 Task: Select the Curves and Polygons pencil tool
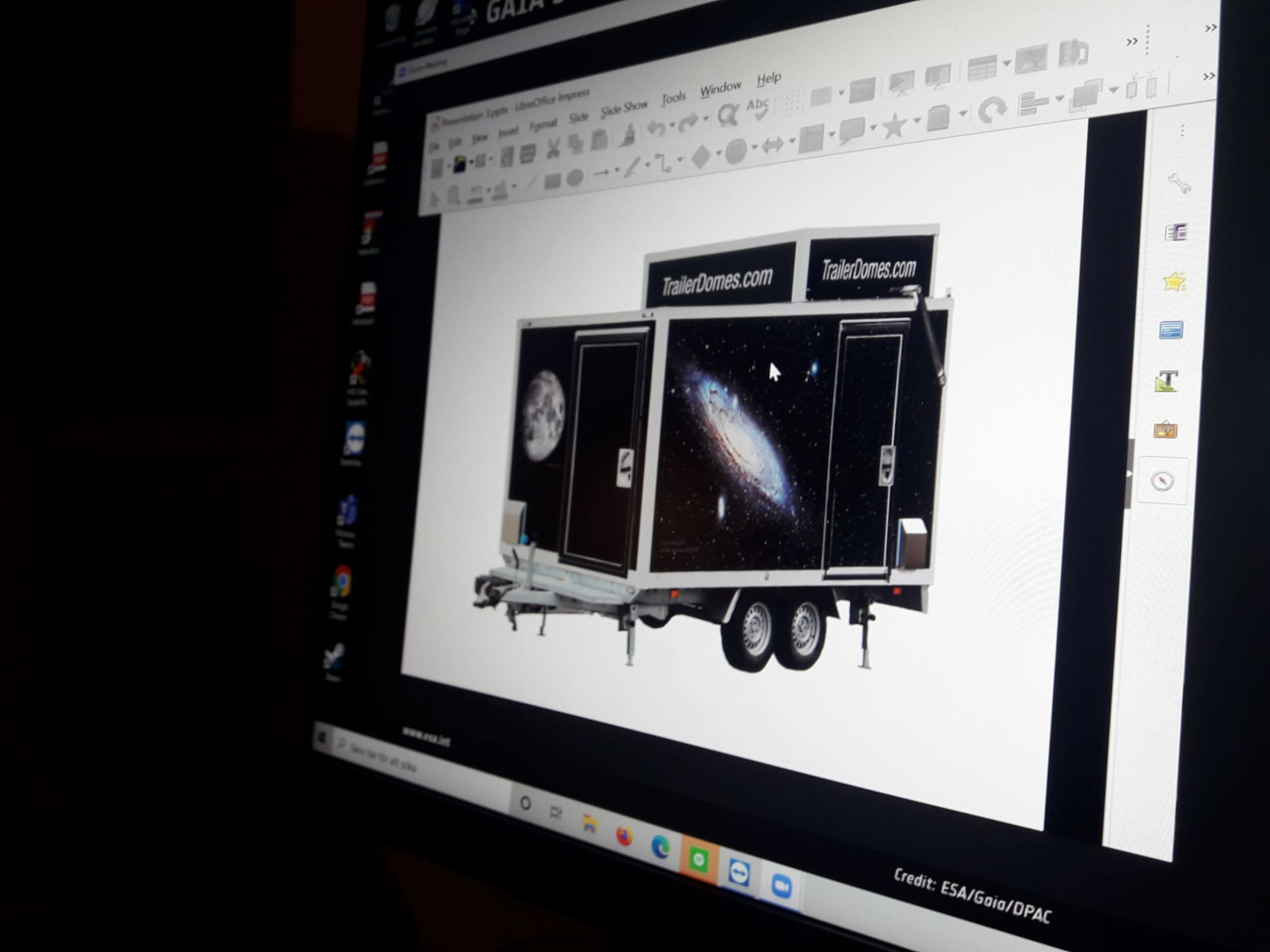coord(632,168)
